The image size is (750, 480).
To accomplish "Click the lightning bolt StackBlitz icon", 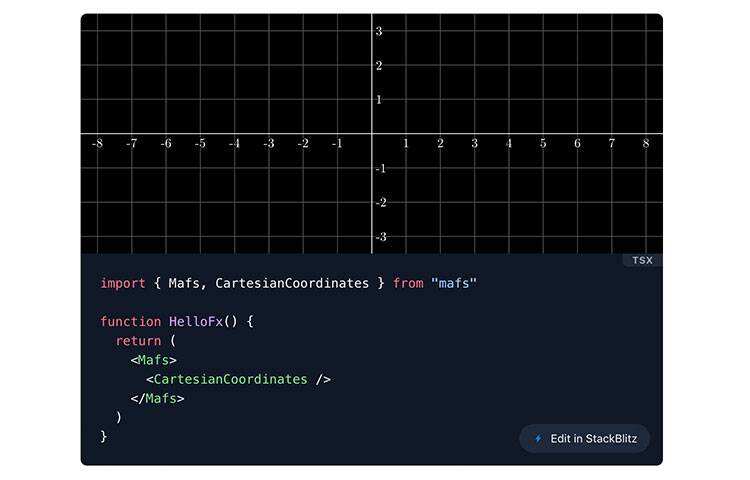I will point(538,438).
